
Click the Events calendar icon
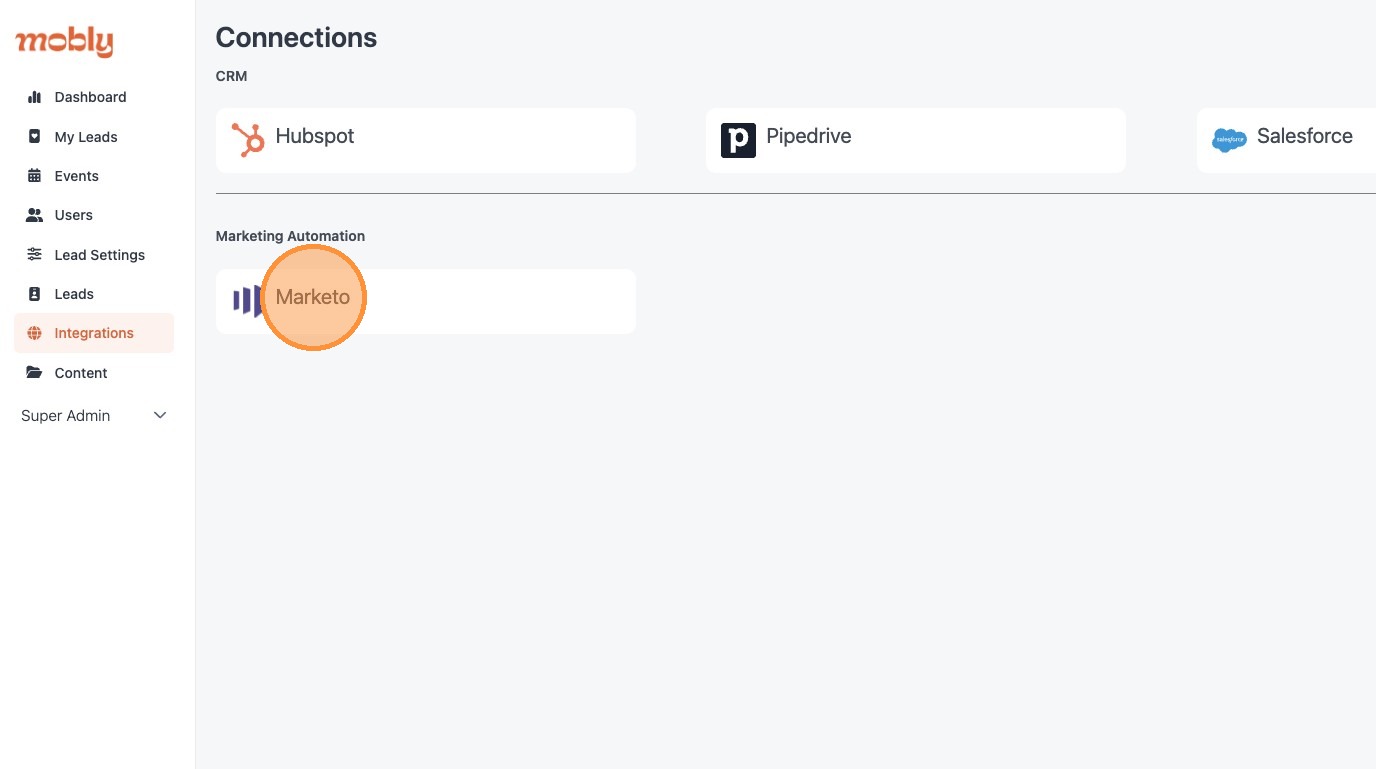pyautogui.click(x=35, y=176)
